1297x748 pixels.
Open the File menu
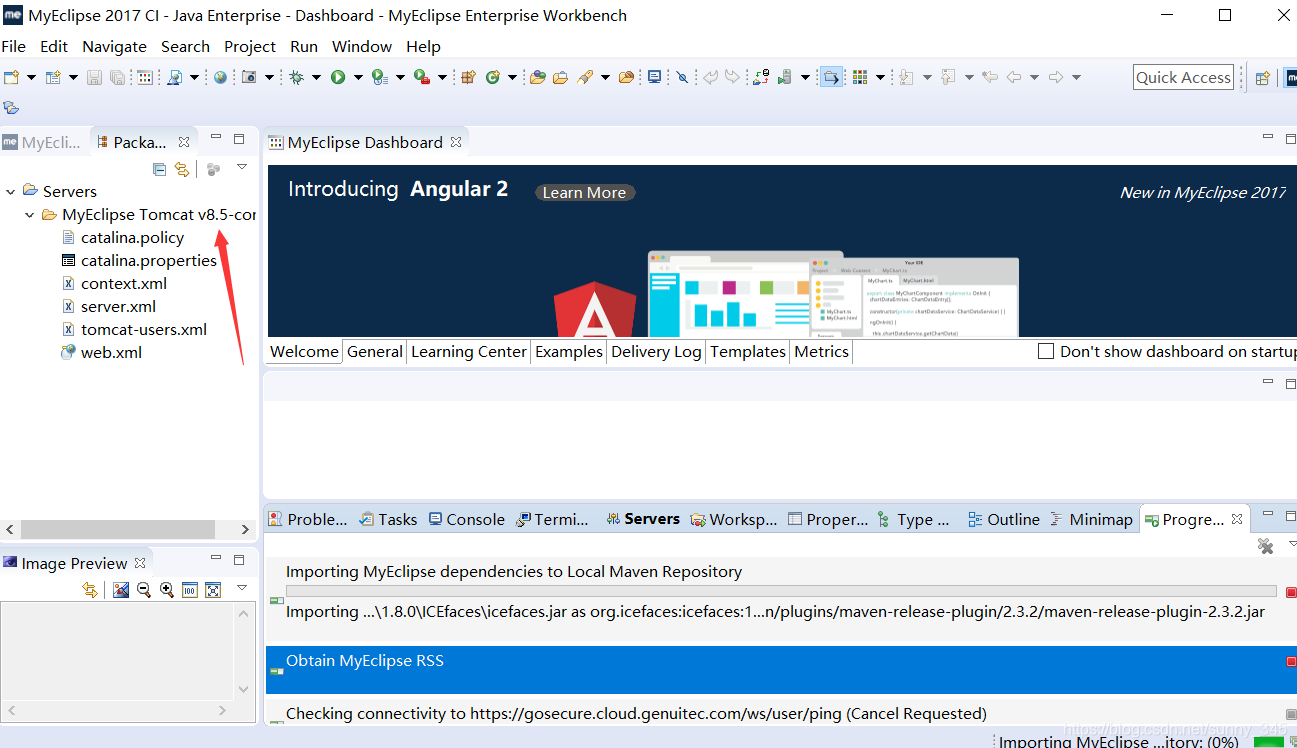14,46
